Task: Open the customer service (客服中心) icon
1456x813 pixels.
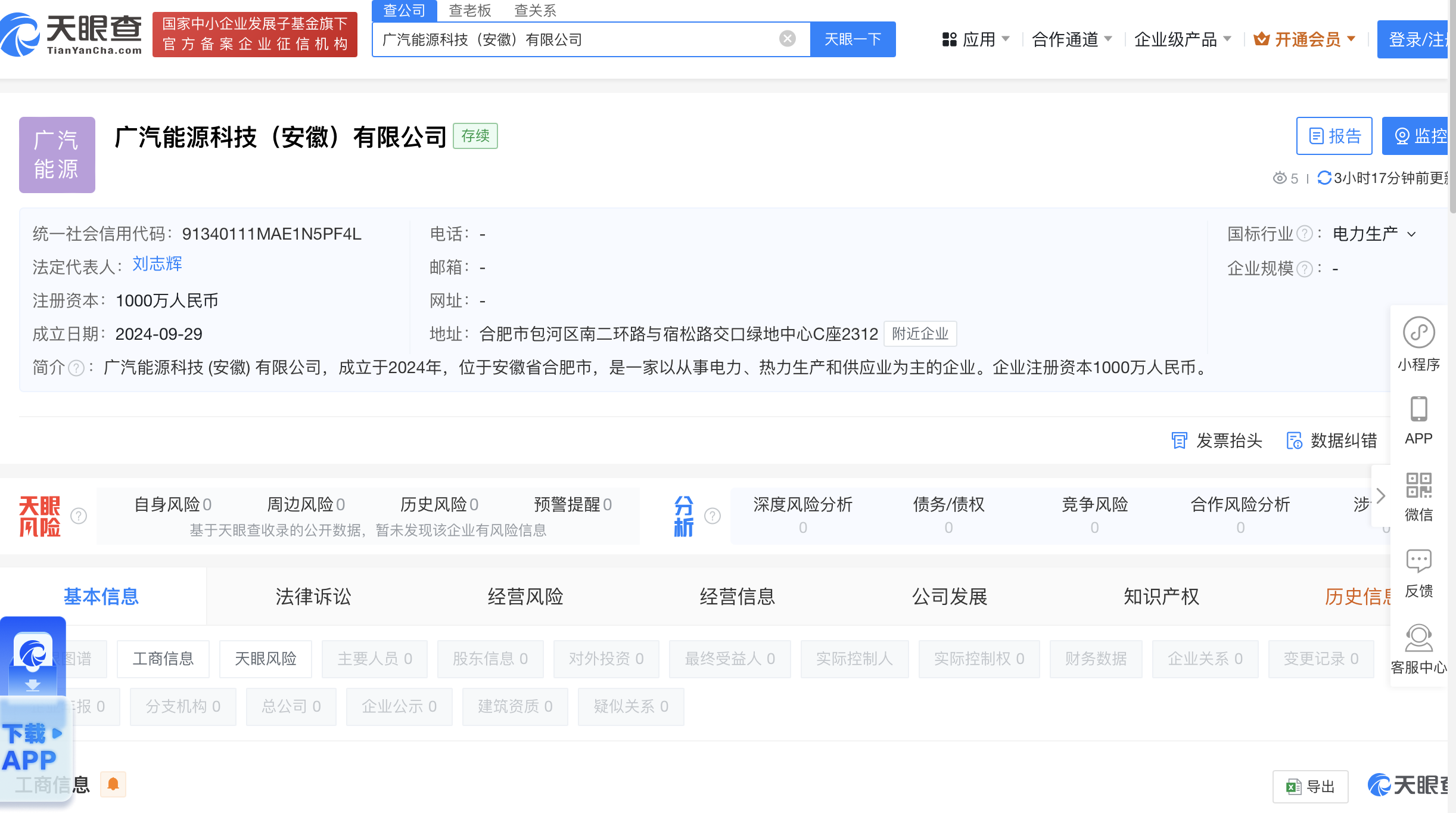Action: 1418,638
